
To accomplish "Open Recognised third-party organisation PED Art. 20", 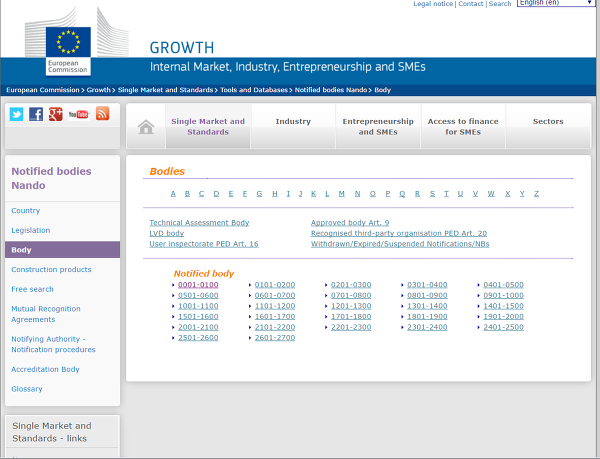I will click(399, 233).
